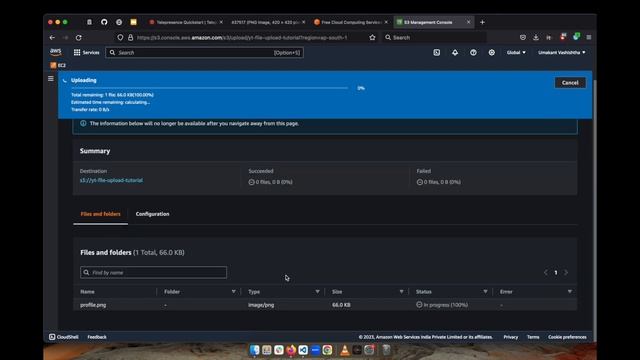
Task: Click the Find by name search field
Action: tap(153, 272)
